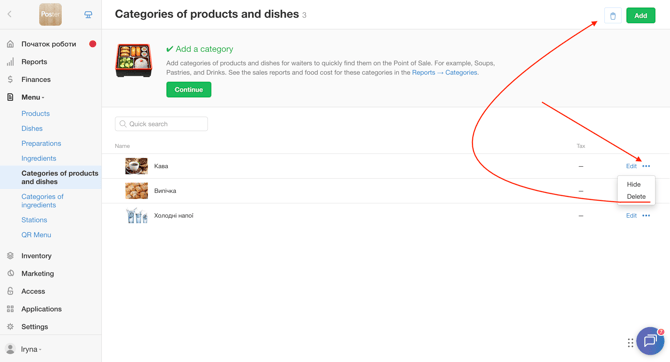Select the Холодні напої category name
This screenshot has height=362, width=670.
pos(173,216)
